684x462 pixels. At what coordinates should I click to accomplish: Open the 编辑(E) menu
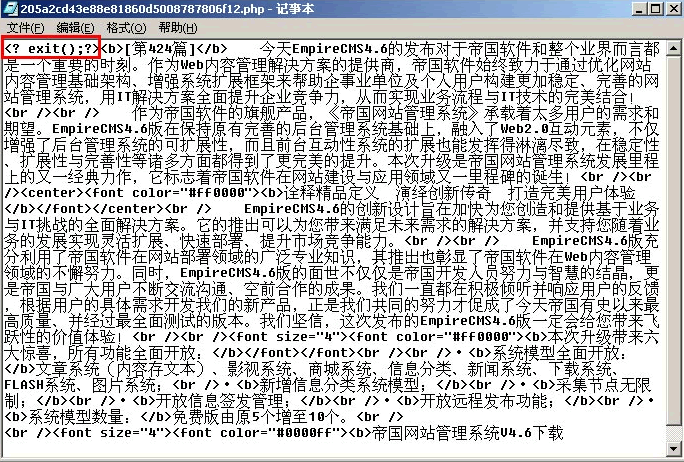pos(75,28)
